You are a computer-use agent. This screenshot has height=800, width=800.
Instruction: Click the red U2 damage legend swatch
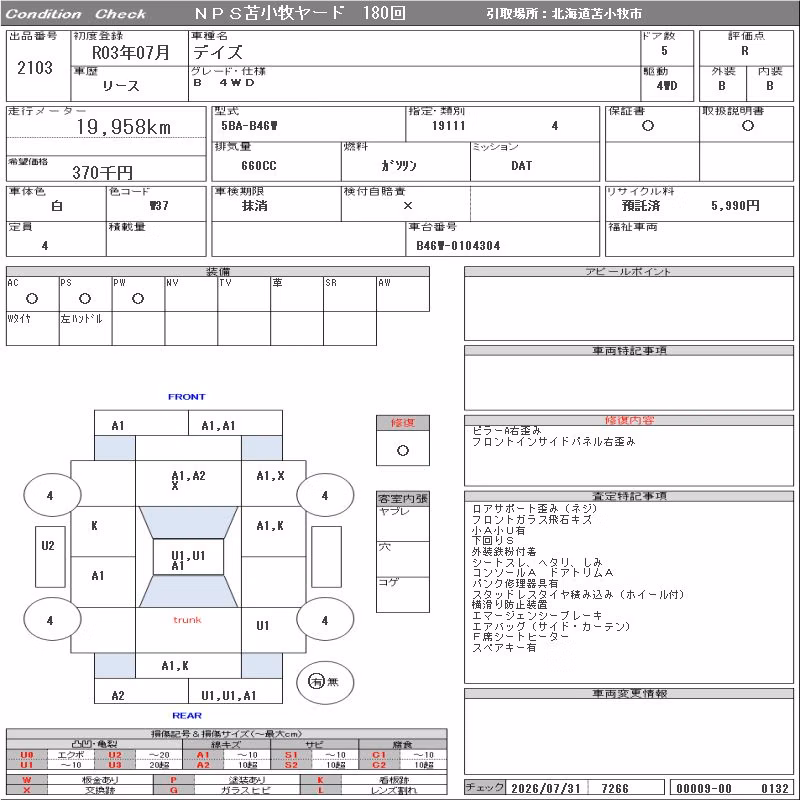[x=115, y=755]
